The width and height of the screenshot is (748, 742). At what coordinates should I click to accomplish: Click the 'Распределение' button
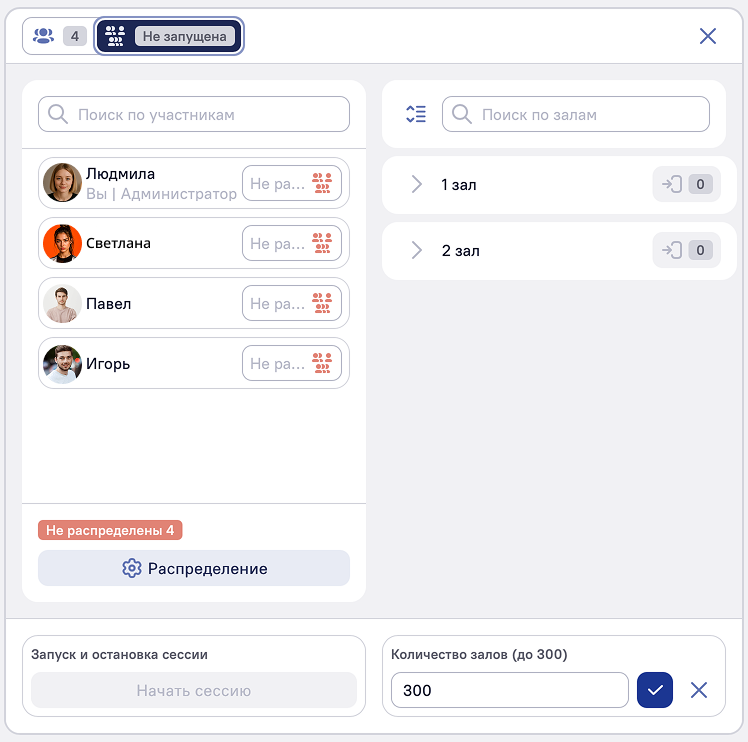(194, 568)
